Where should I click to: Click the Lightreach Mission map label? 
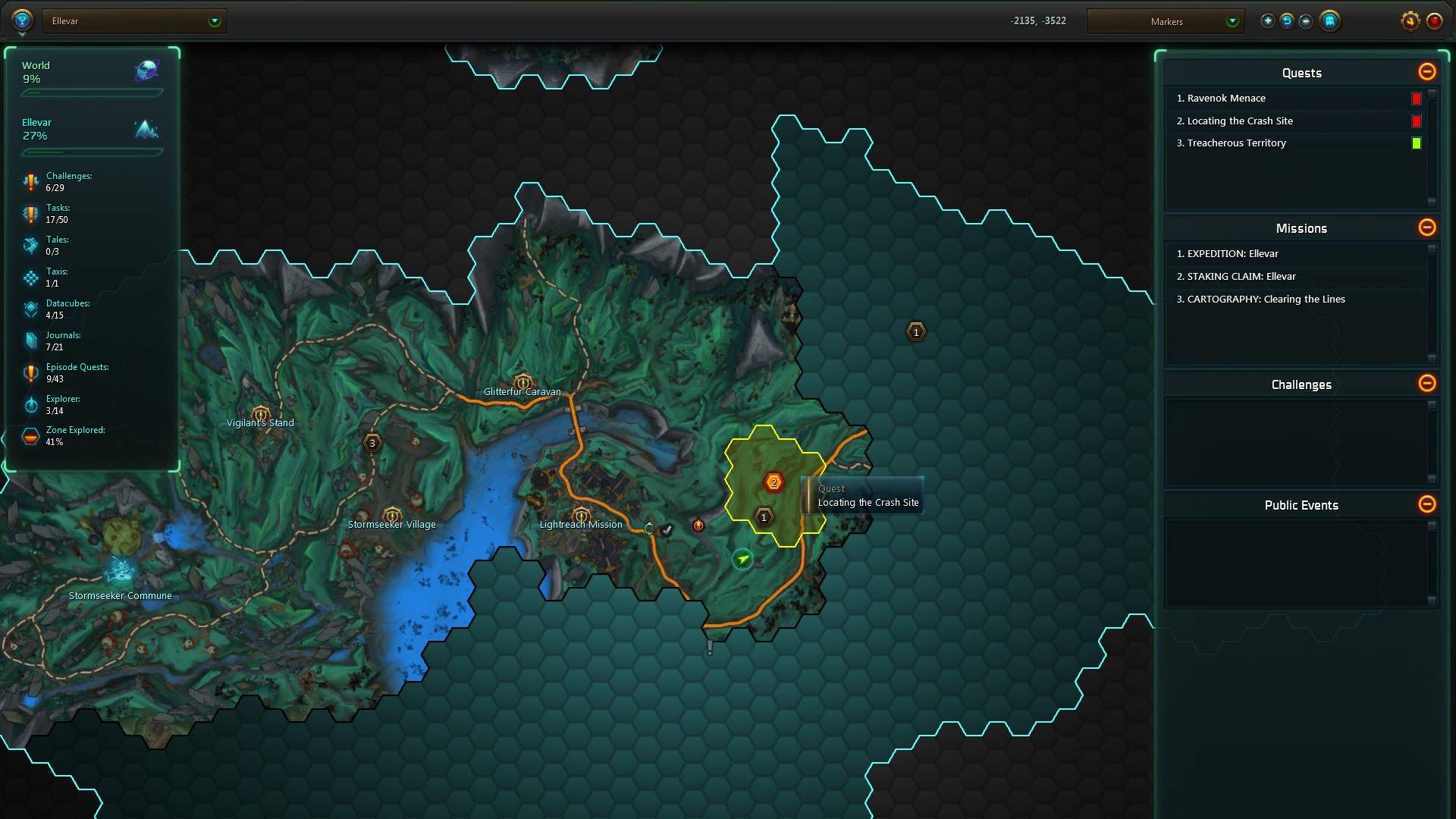[581, 525]
